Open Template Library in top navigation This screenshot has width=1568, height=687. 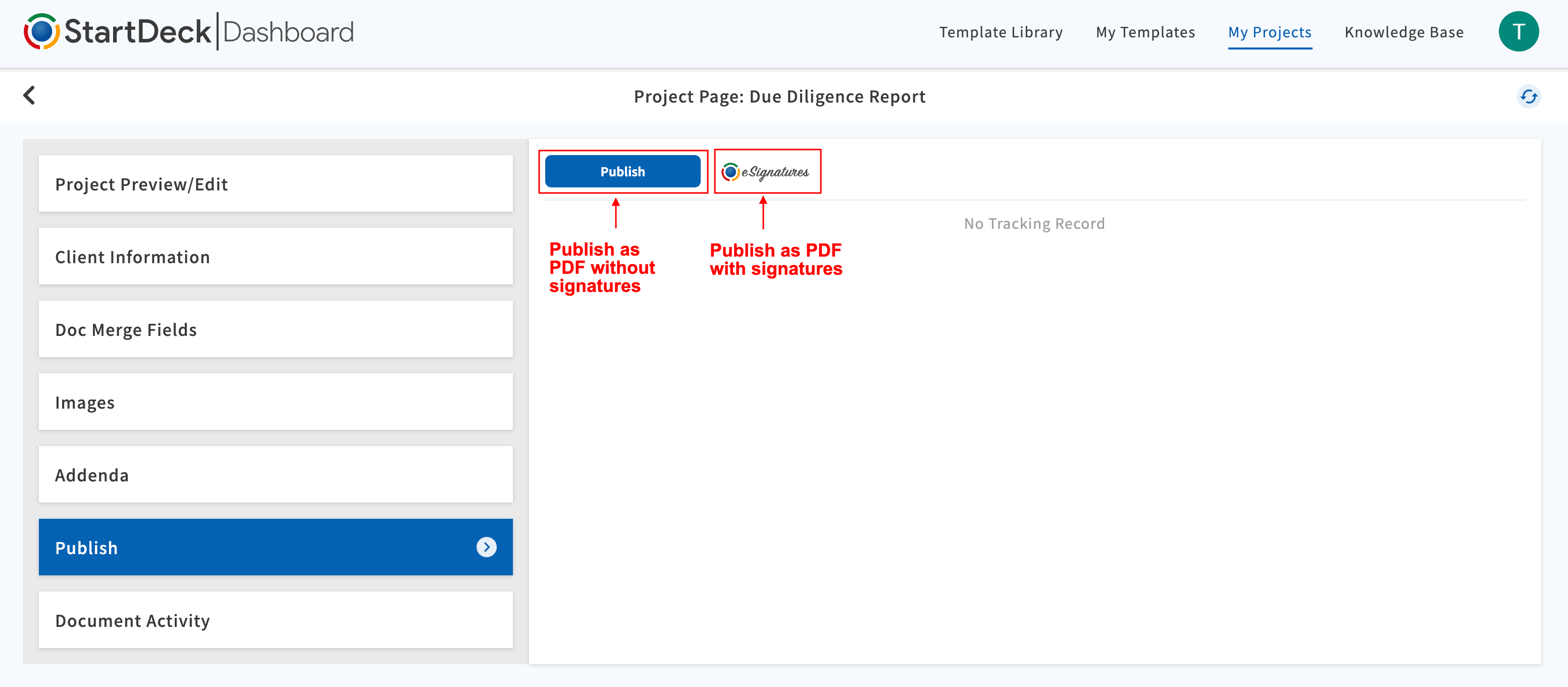(1000, 32)
